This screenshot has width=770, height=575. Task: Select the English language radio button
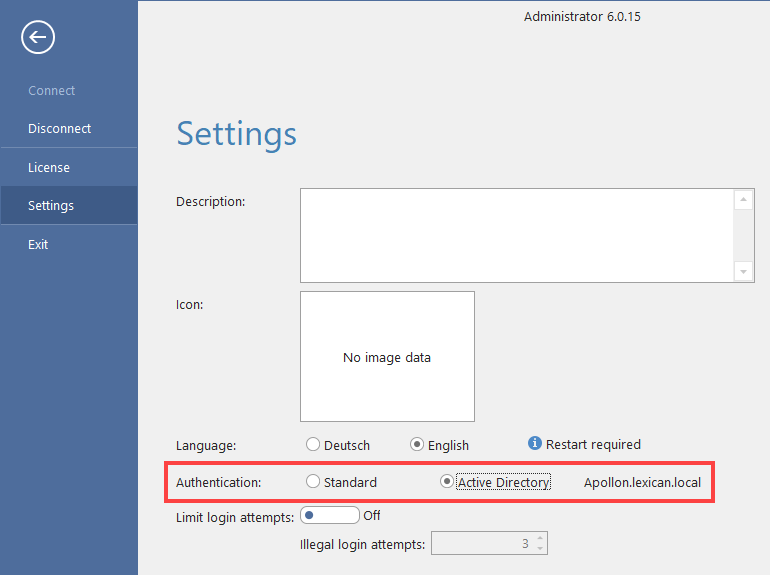coord(418,445)
